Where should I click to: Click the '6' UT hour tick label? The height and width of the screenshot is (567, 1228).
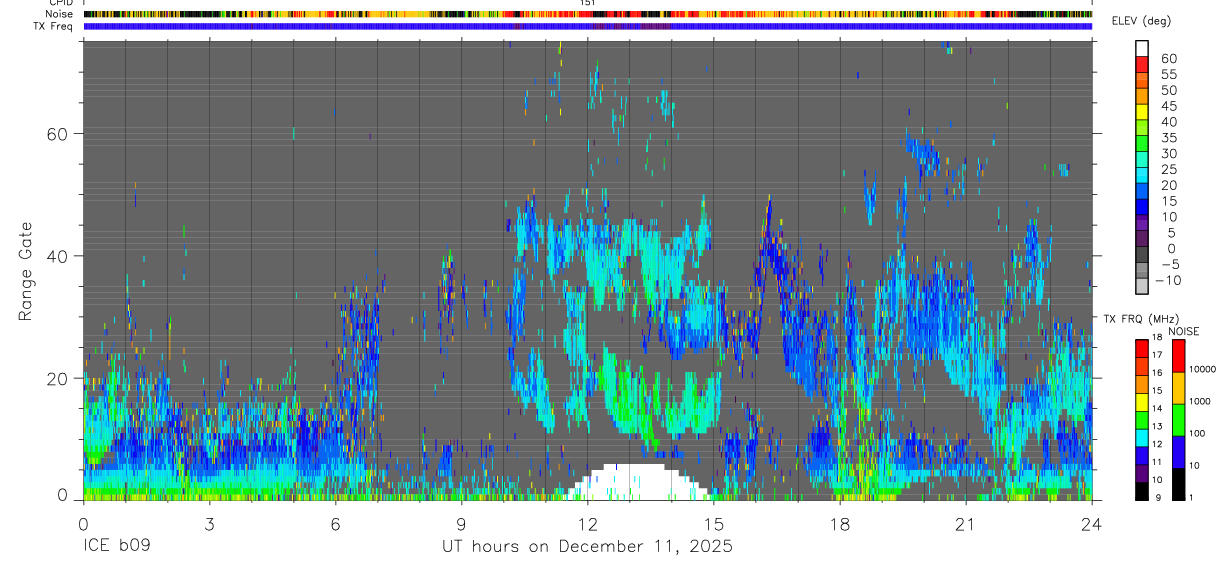click(335, 524)
